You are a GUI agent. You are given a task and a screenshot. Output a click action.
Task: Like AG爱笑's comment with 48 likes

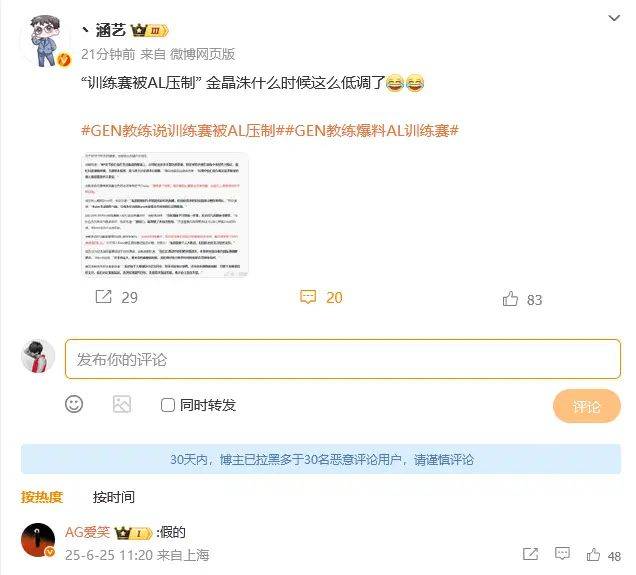[593, 554]
